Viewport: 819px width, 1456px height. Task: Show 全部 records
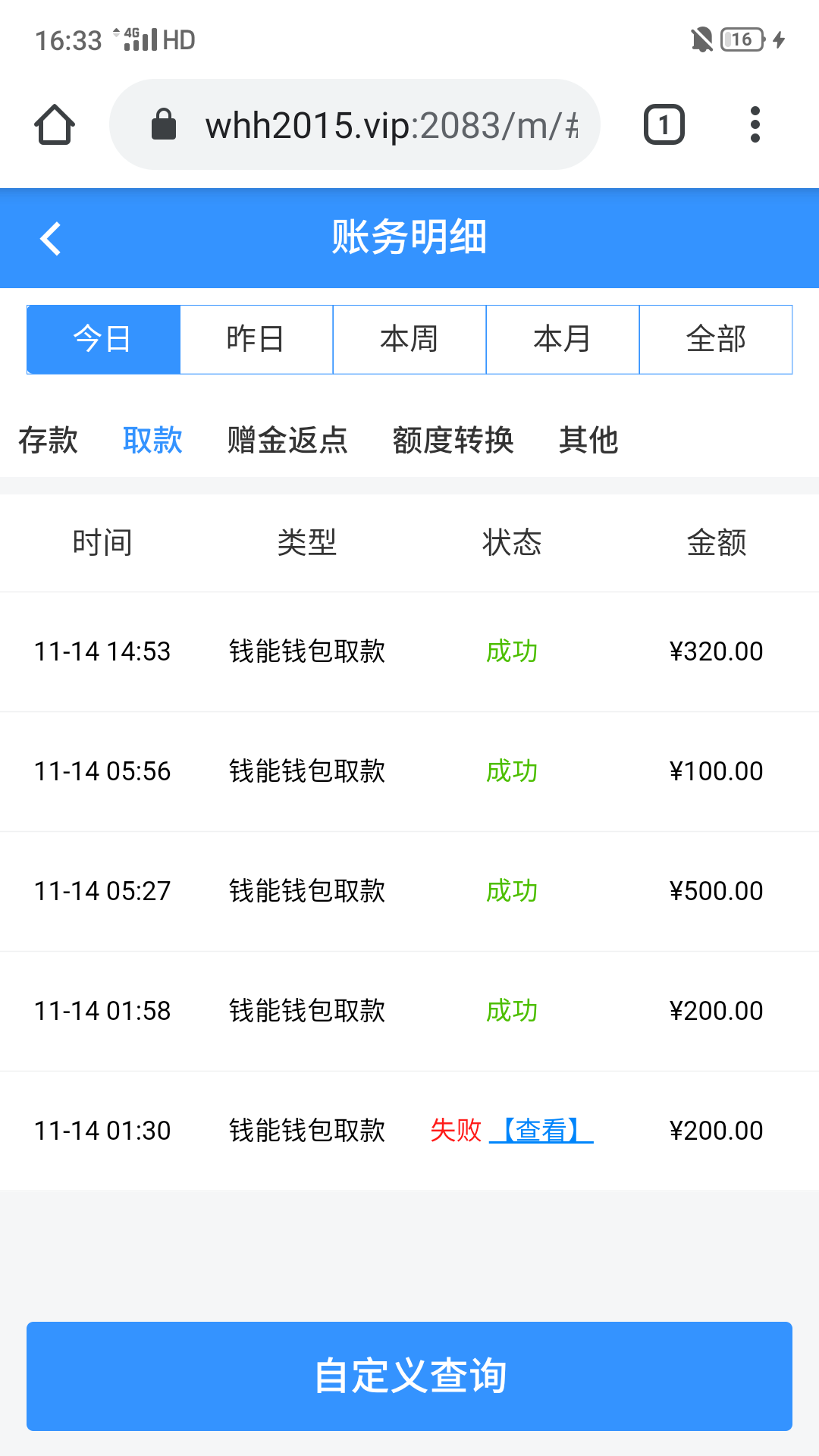716,339
